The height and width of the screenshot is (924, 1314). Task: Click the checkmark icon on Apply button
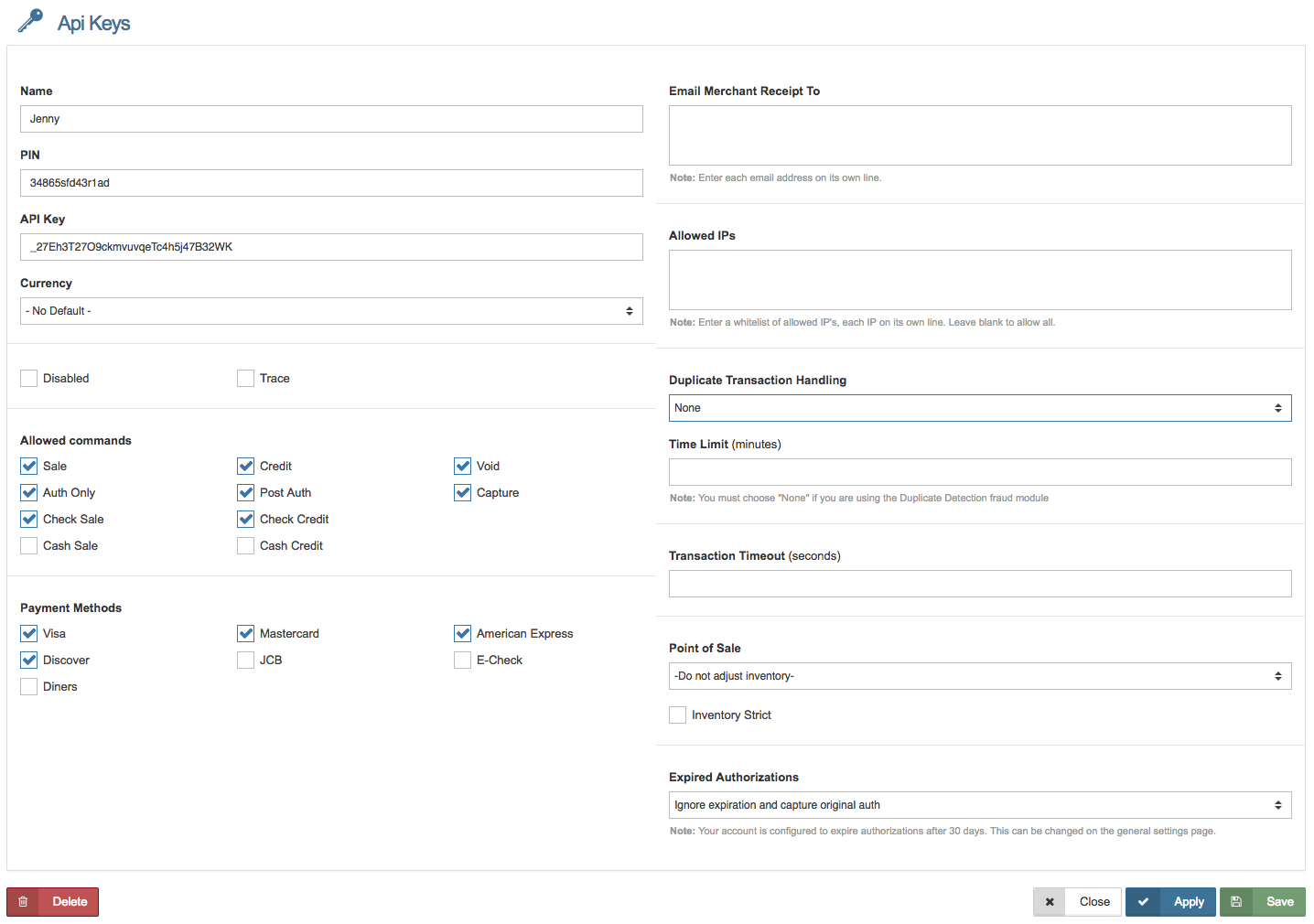(x=1143, y=902)
